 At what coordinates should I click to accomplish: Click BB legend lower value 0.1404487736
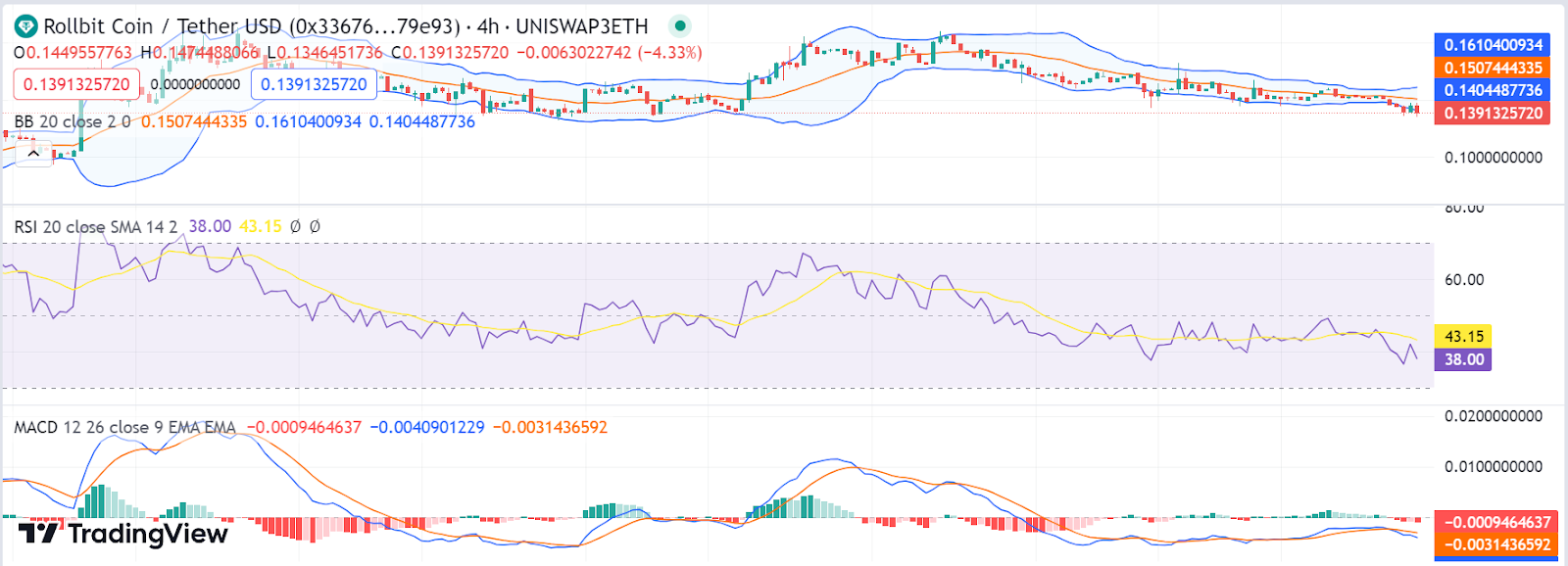coord(422,122)
